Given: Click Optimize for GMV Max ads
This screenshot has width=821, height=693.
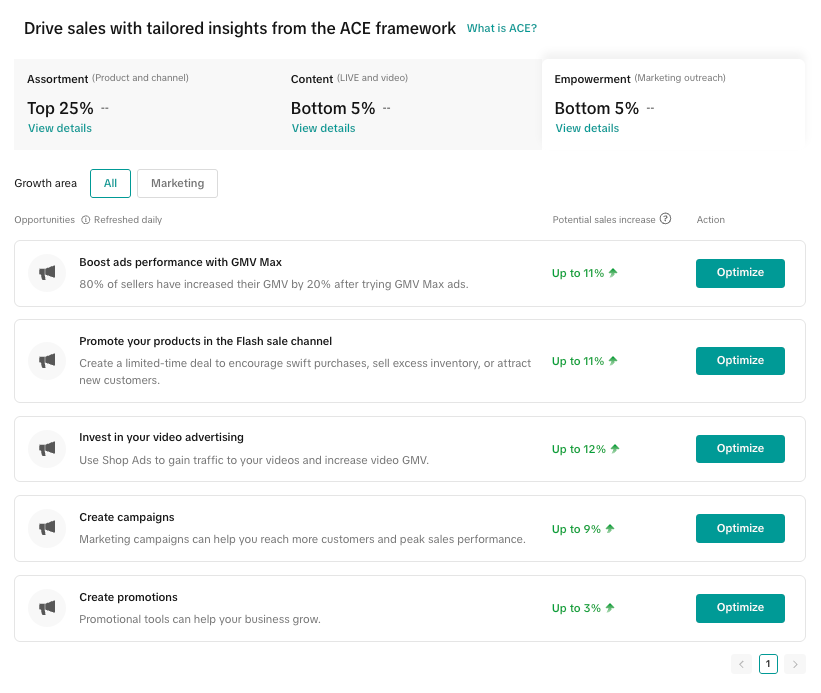Looking at the screenshot, I should pos(740,273).
